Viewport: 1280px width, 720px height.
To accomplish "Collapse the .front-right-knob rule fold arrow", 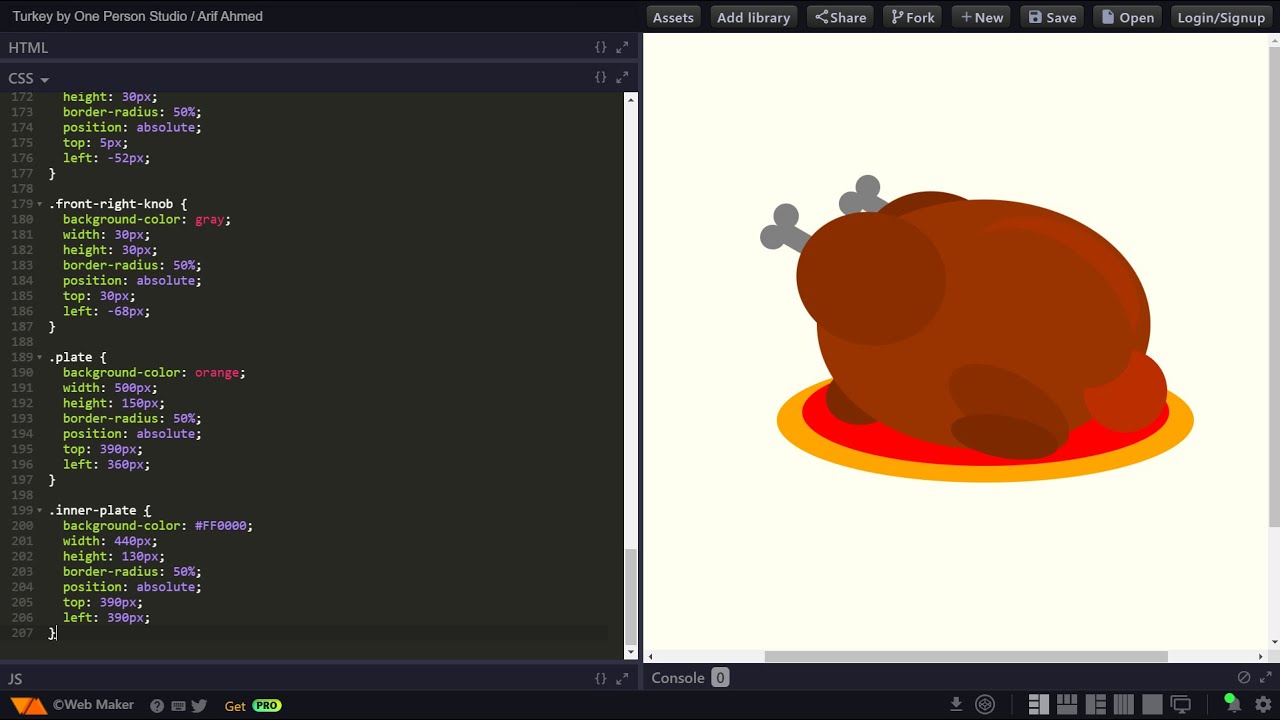I will click(x=39, y=204).
